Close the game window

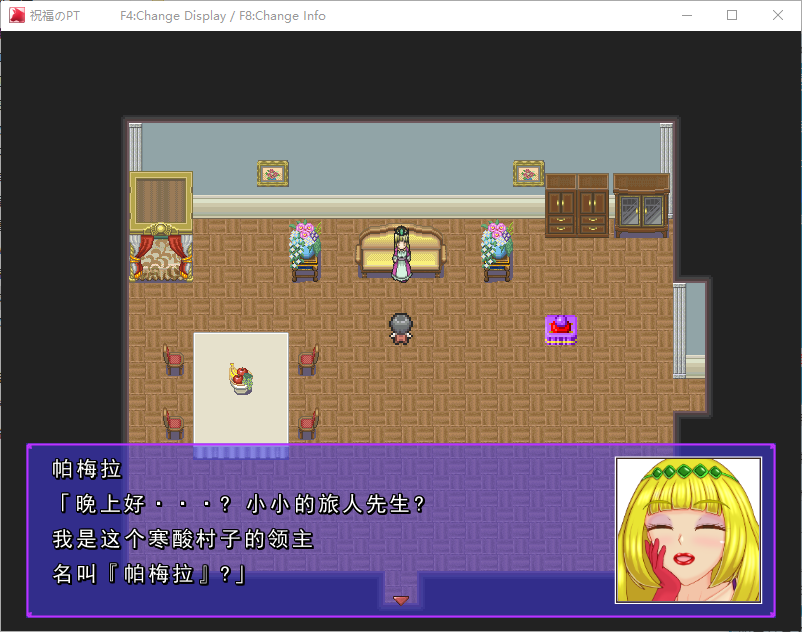pyautogui.click(x=778, y=16)
